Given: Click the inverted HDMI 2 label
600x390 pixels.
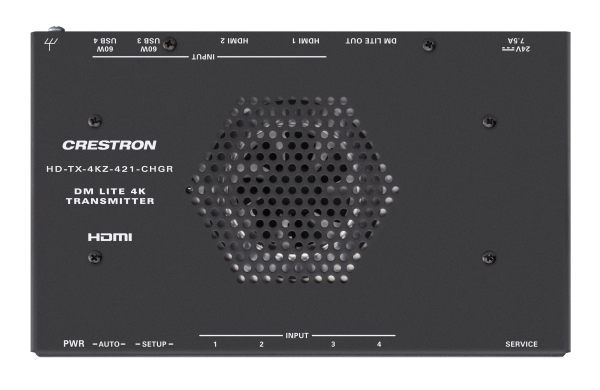Looking at the screenshot, I should 234,41.
